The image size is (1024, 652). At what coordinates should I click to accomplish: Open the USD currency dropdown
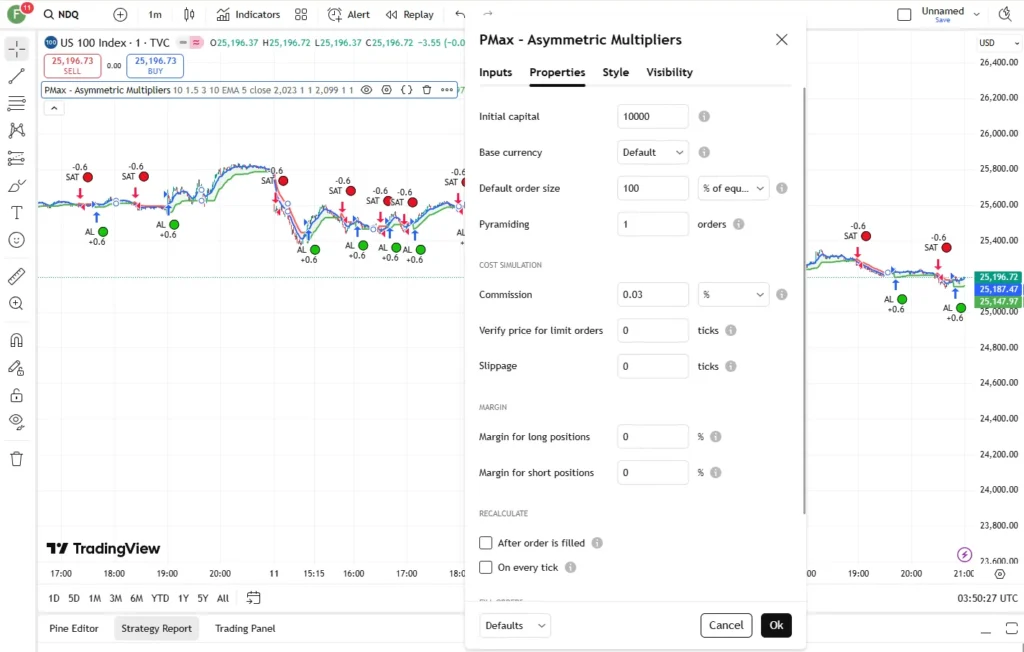pyautogui.click(x=998, y=43)
